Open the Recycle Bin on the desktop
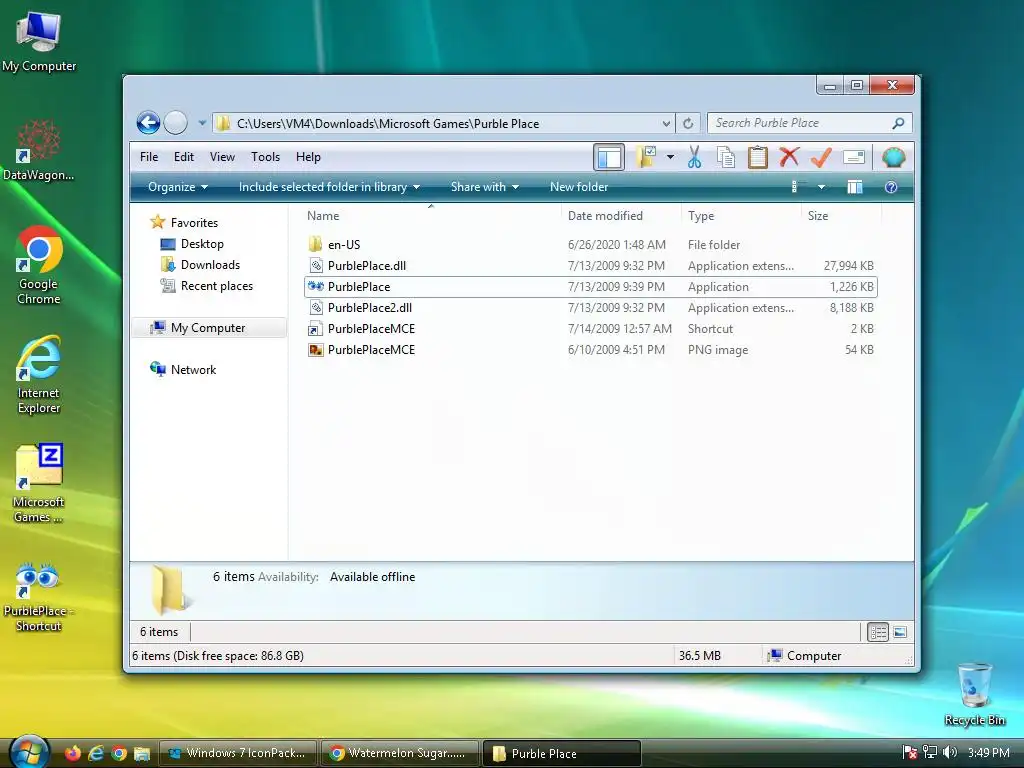 point(974,695)
